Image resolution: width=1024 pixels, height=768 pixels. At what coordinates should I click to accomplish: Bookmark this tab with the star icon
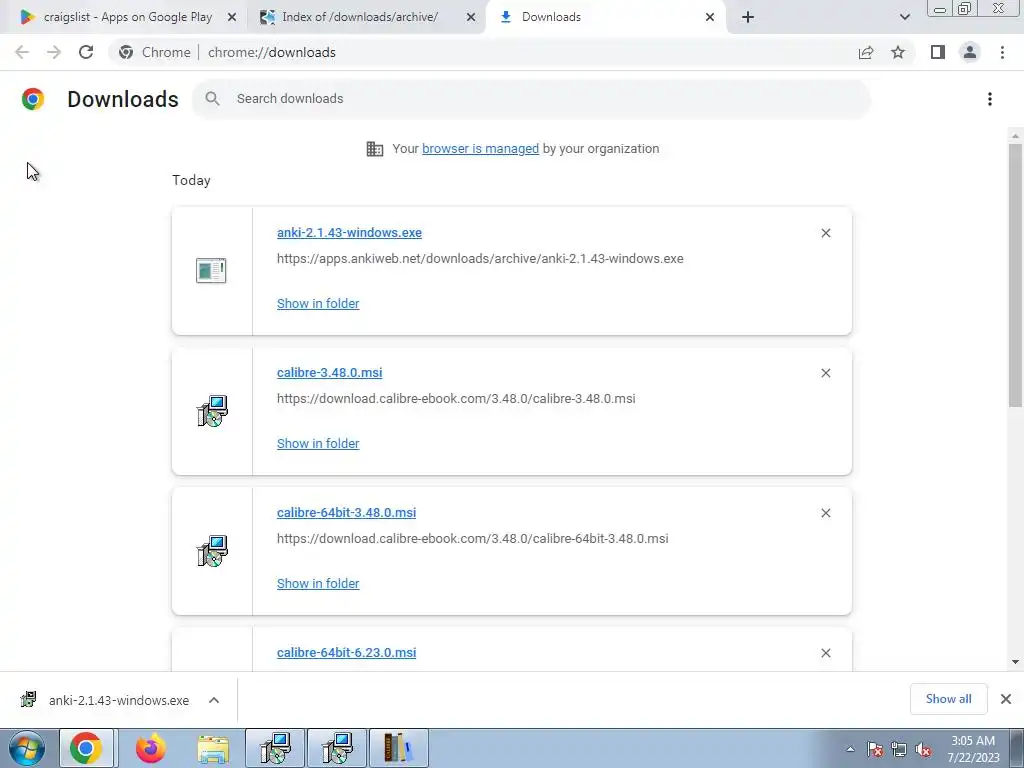[x=898, y=52]
